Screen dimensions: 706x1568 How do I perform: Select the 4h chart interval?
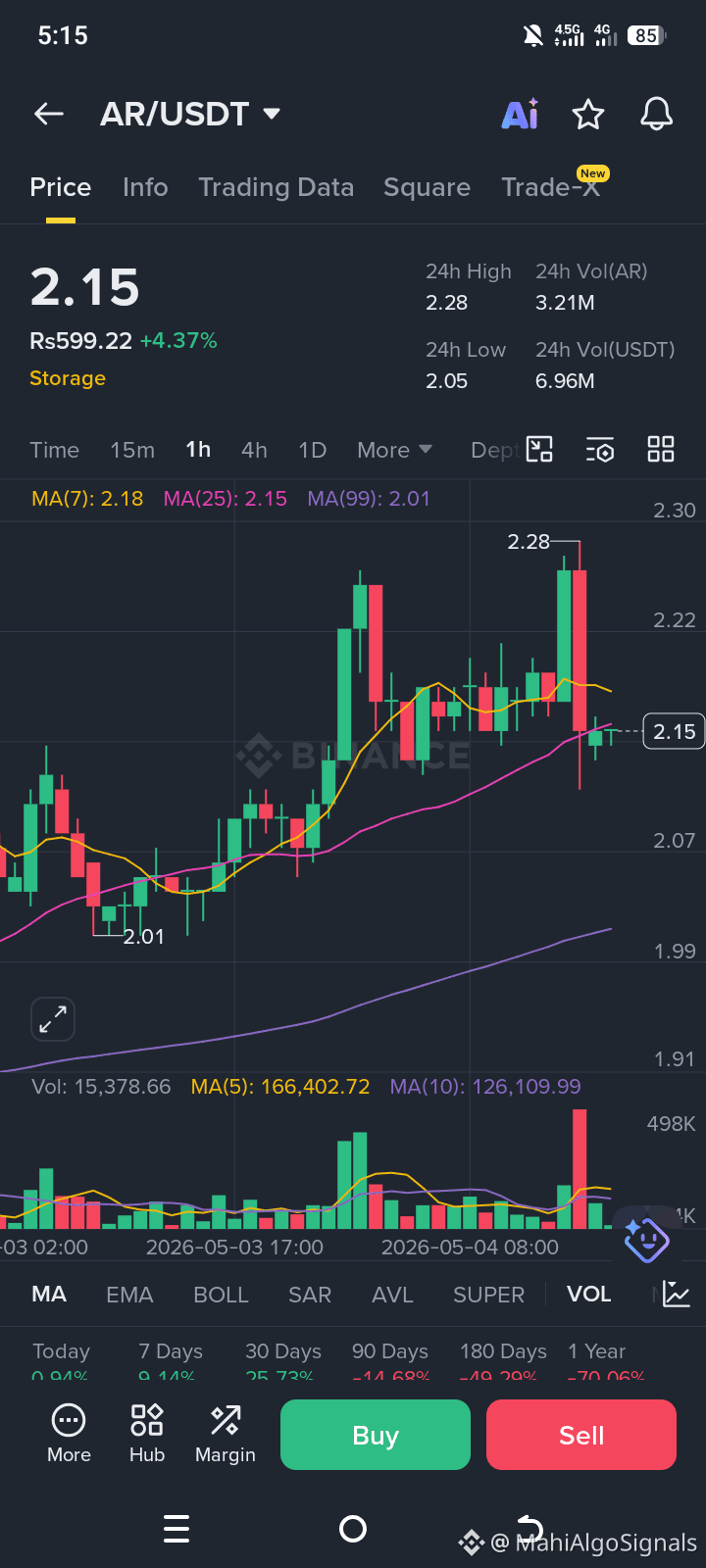(x=254, y=450)
